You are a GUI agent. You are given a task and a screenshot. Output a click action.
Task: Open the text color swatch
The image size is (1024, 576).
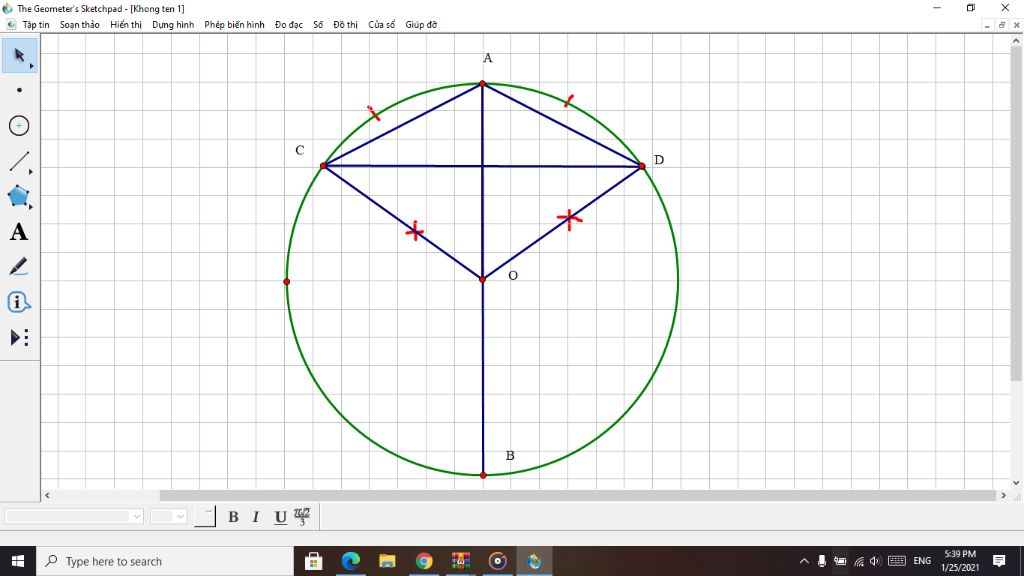[x=204, y=516]
